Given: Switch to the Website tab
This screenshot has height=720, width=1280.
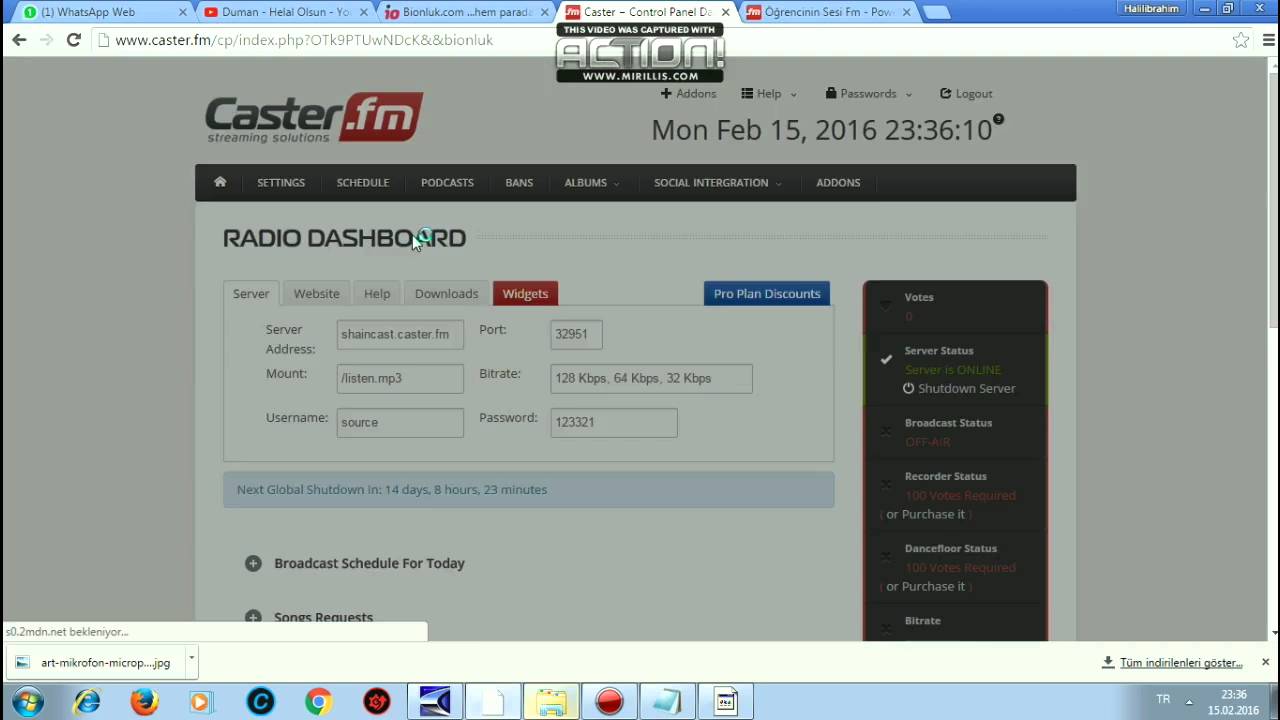Looking at the screenshot, I should tap(316, 293).
